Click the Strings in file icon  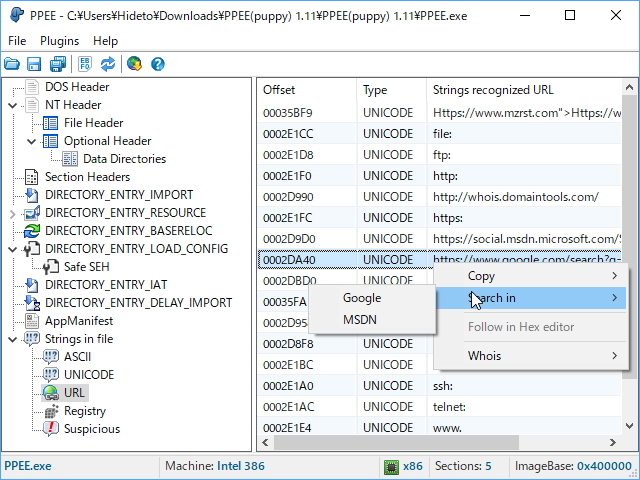pos(32,339)
